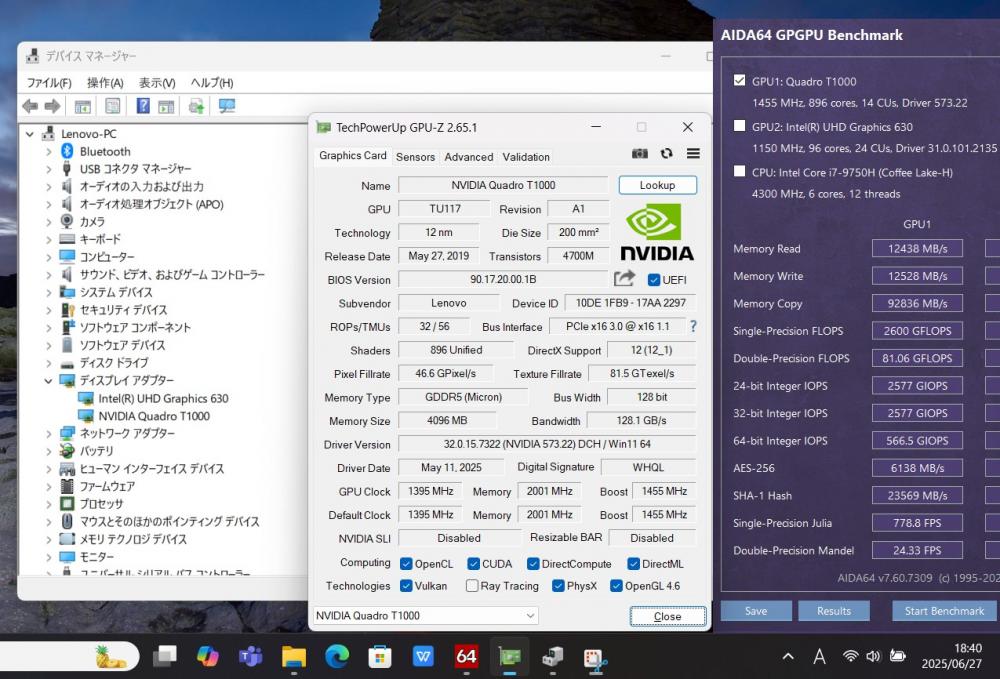The image size is (1000, 679).
Task: Expand the キーボード tree node
Action: pyautogui.click(x=48, y=240)
